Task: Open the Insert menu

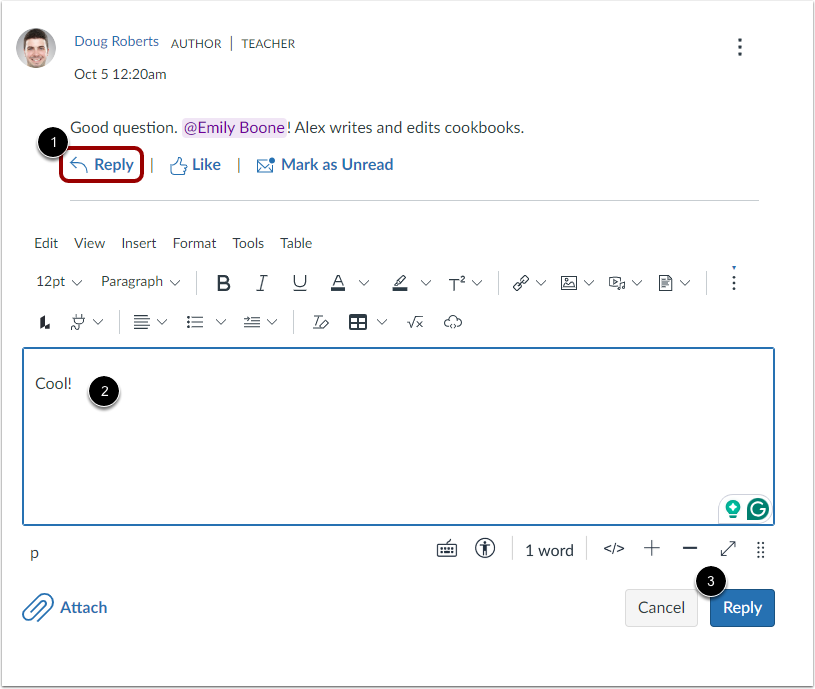Action: coord(138,243)
